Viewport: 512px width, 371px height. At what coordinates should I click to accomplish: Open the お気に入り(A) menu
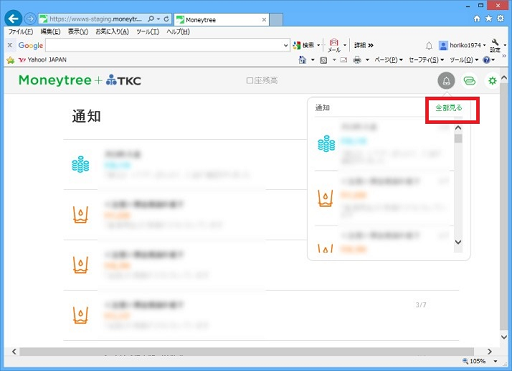(112, 32)
